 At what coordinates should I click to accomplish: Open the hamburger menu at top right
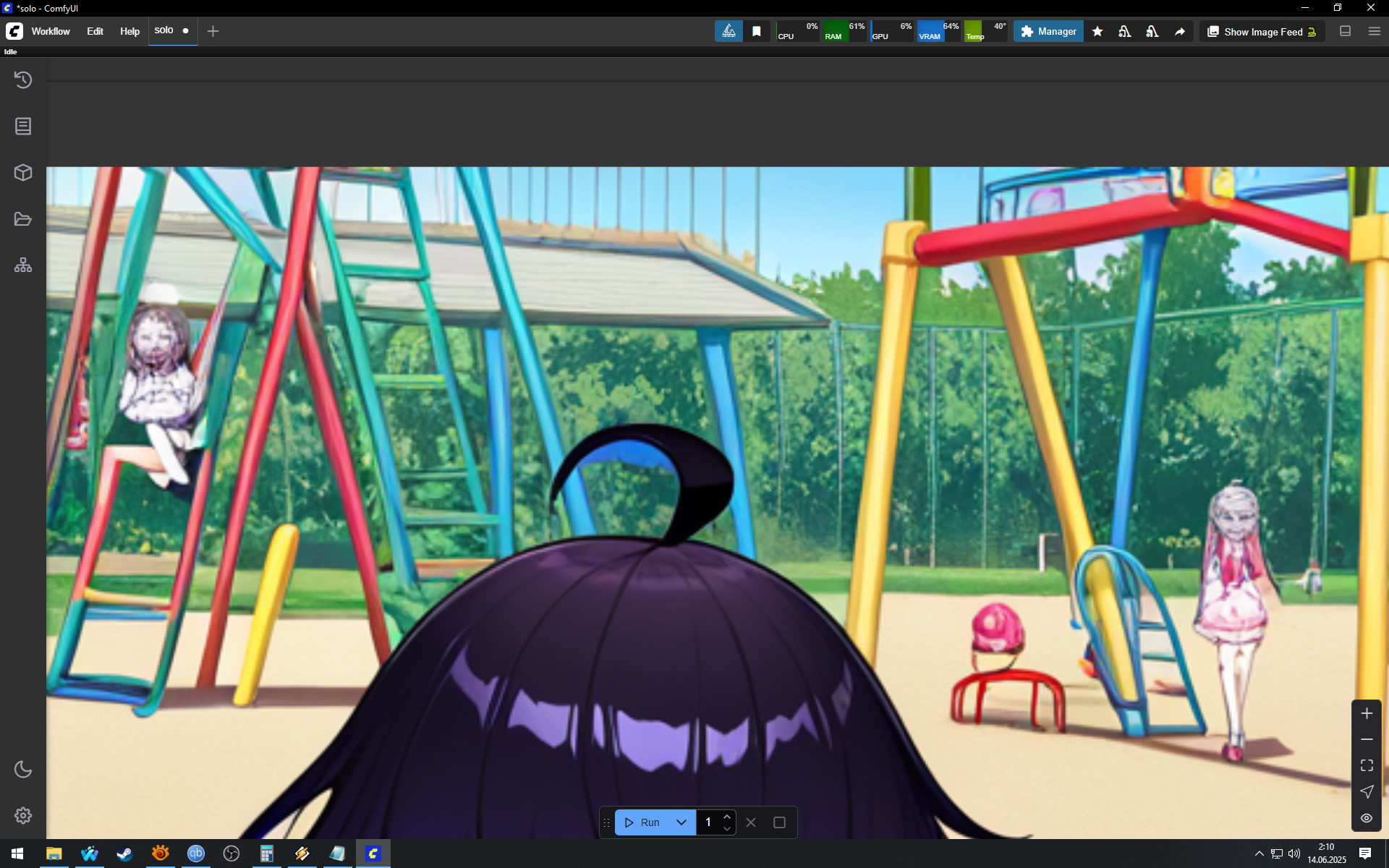(x=1375, y=31)
